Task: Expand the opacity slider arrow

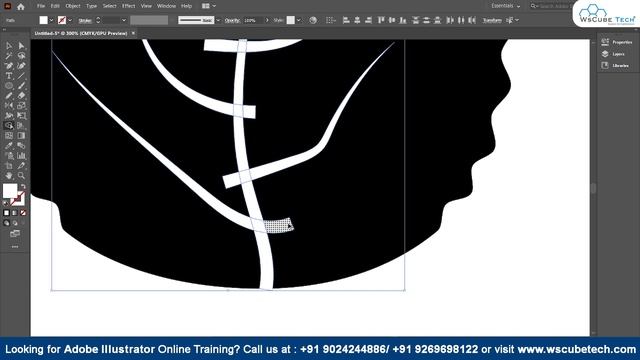Action: point(267,20)
